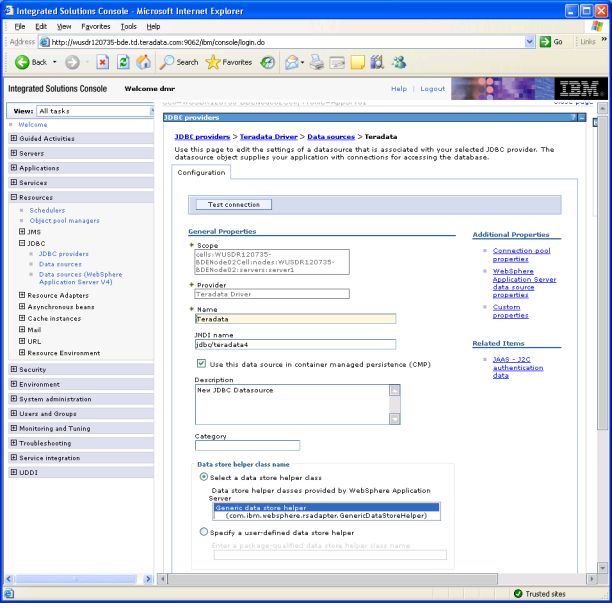Click the Data sources breadcrumb link
The height and width of the screenshot is (608, 612).
click(331, 137)
